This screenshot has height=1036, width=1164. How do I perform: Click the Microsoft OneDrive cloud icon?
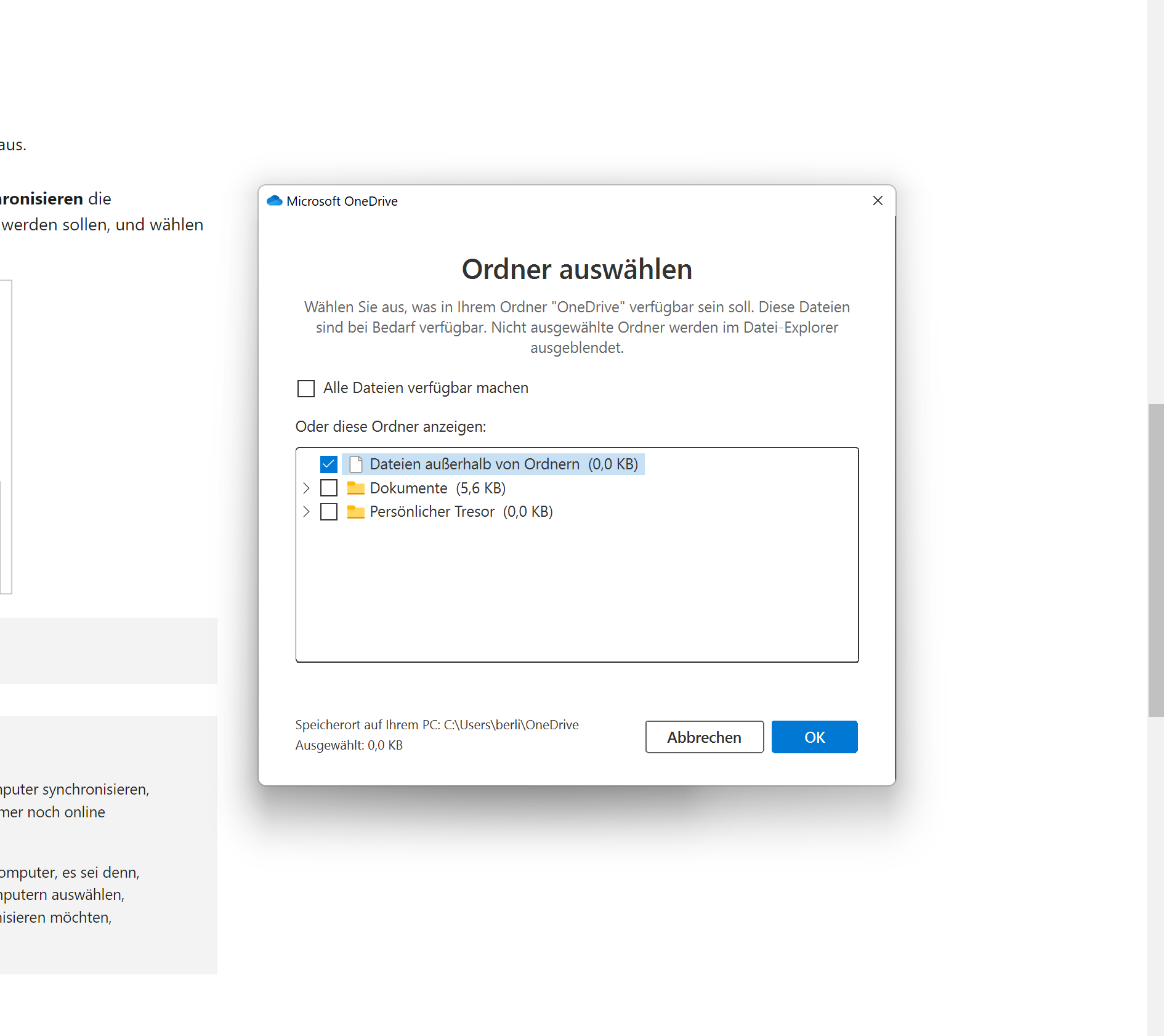click(x=275, y=201)
